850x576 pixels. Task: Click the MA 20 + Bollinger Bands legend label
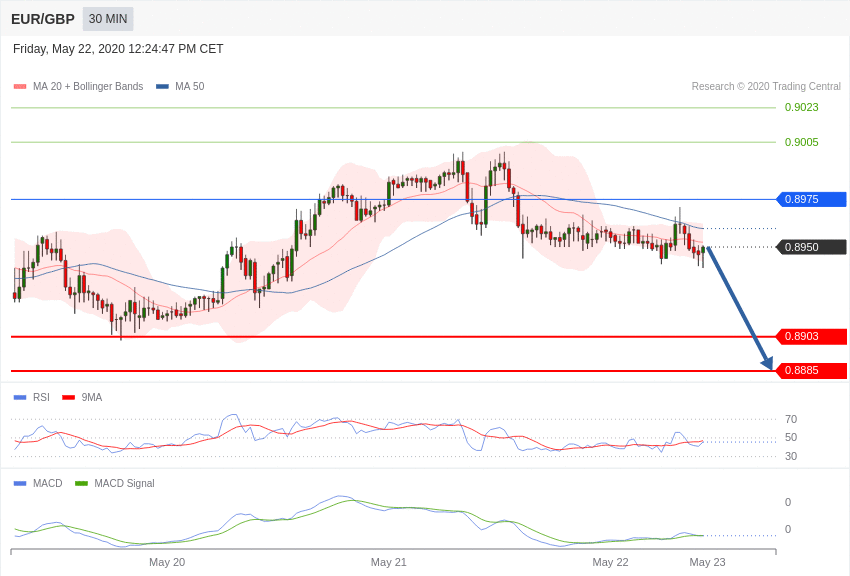[x=88, y=86]
